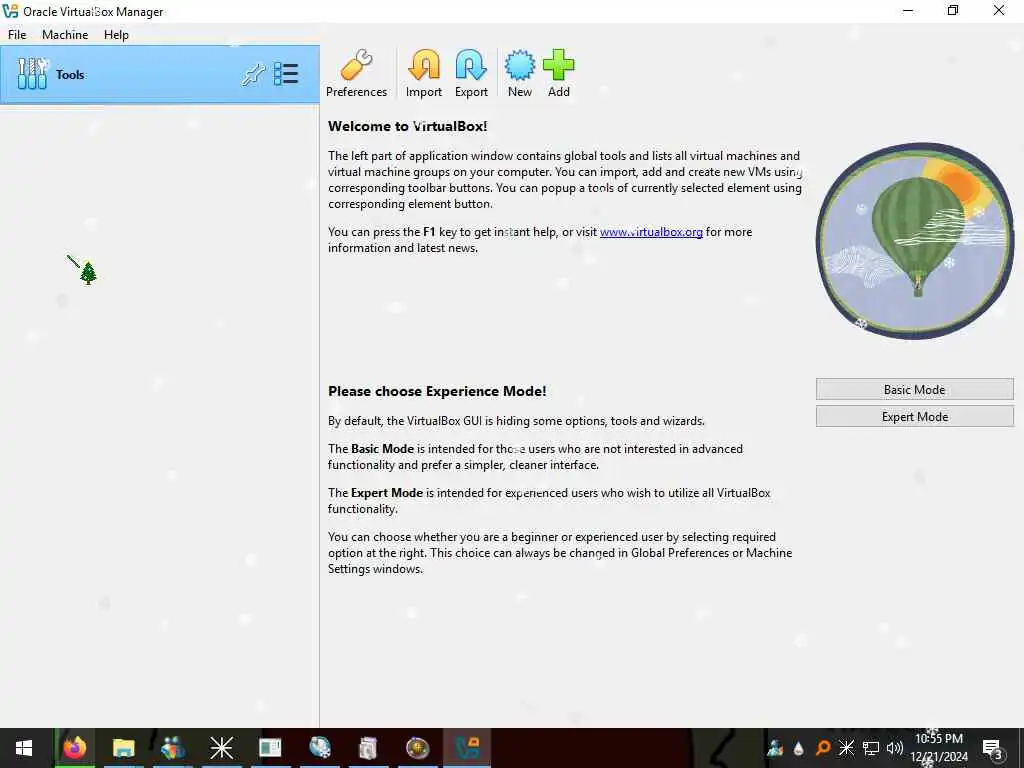
Task: Click 'Please choose Experience Mode!' heading
Action: click(x=437, y=391)
